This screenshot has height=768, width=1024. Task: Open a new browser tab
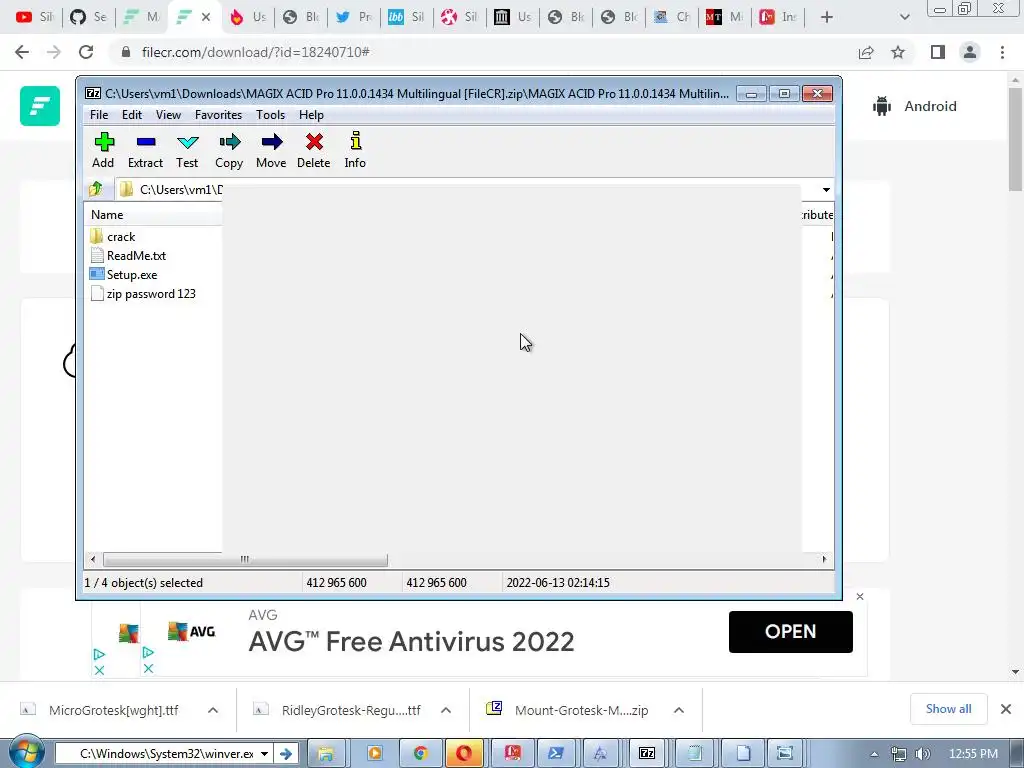click(x=827, y=17)
